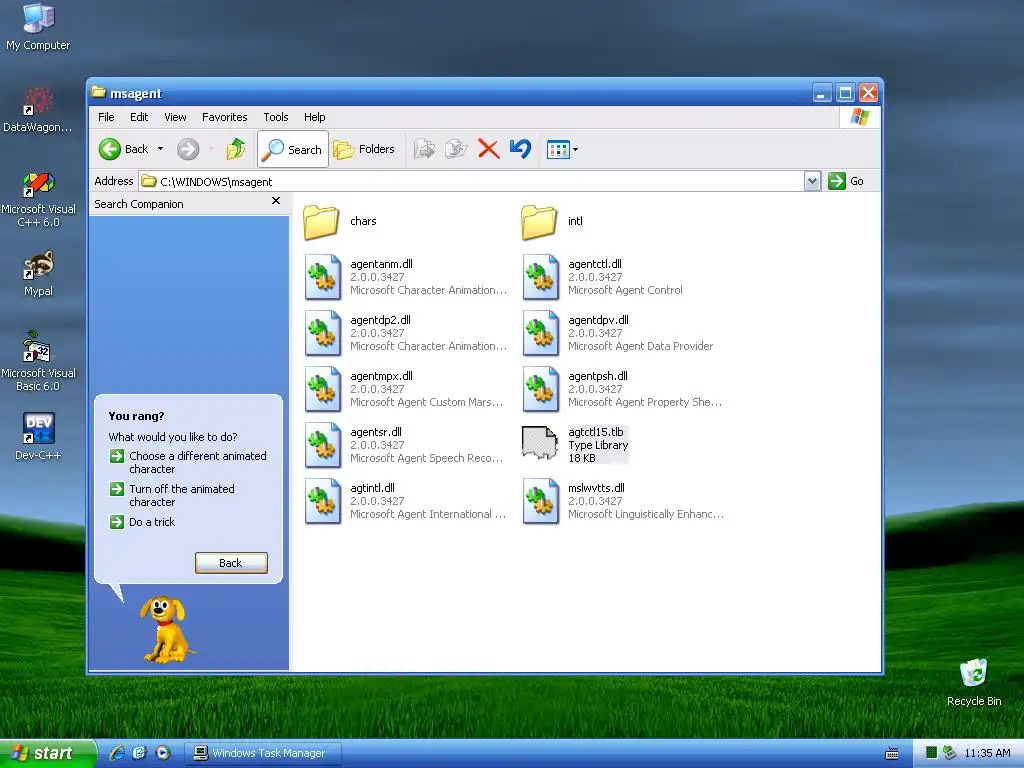Click the Windows flag logo in menu bar
The width and height of the screenshot is (1024, 768).
pyautogui.click(x=860, y=118)
